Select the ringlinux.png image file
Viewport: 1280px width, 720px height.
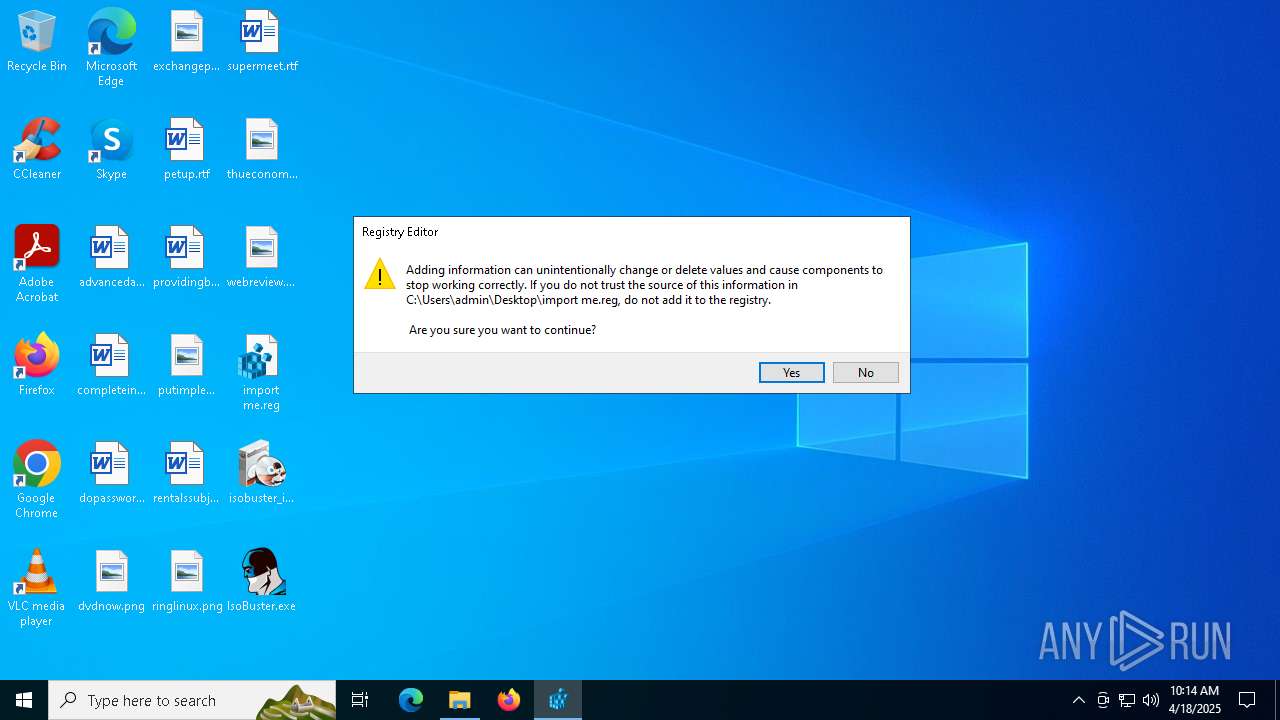click(x=186, y=581)
